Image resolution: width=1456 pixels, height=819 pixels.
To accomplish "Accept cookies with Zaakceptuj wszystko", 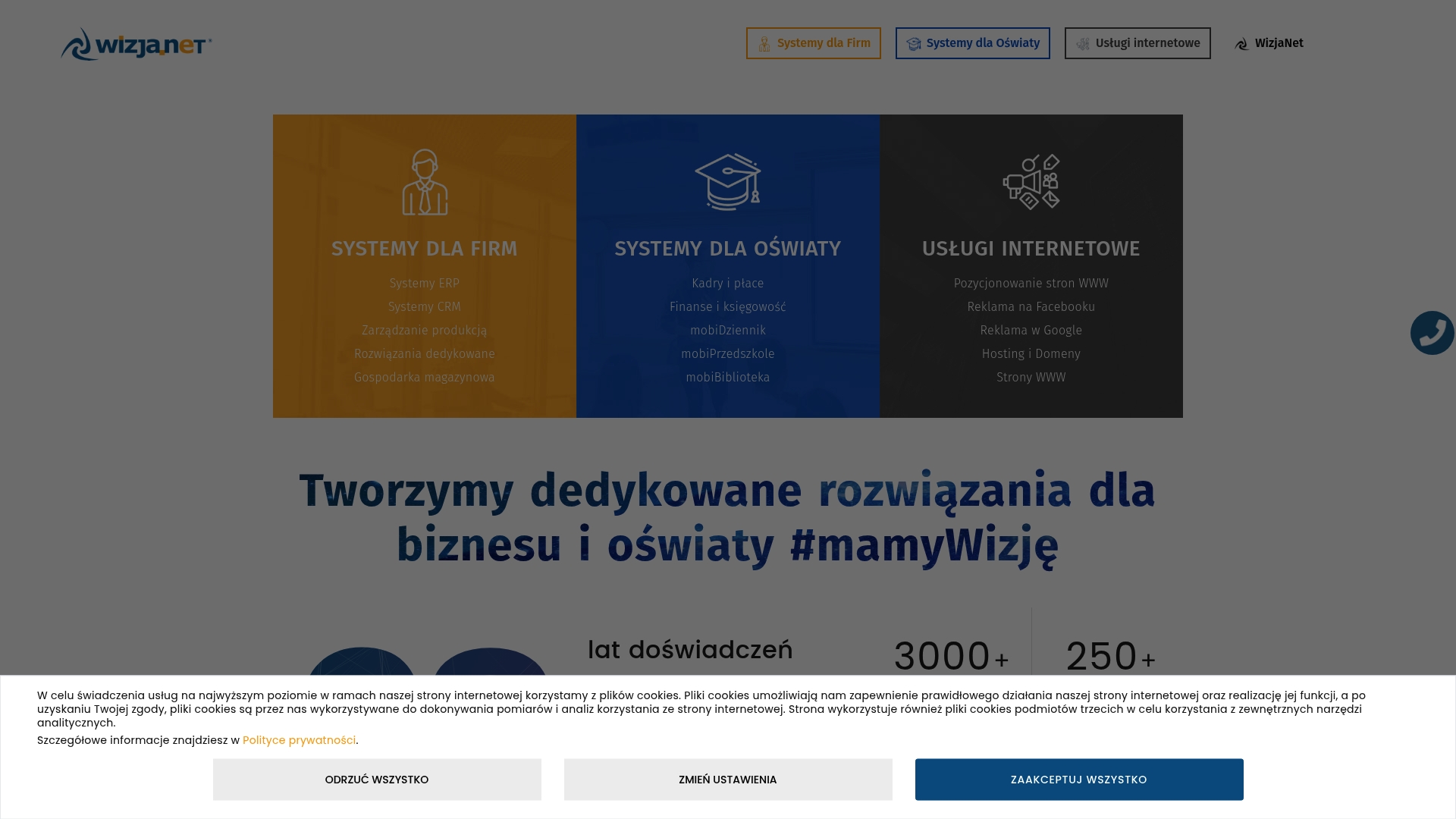I will (x=1079, y=780).
